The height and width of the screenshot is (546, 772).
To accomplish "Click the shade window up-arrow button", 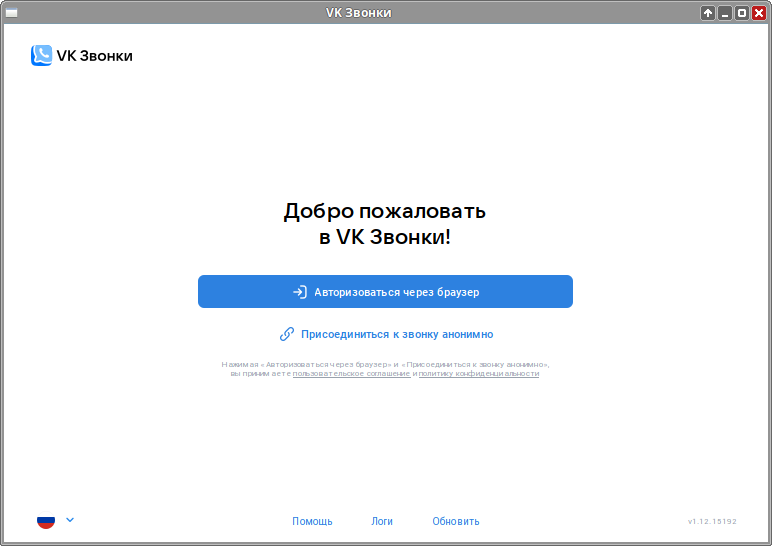I will (708, 13).
